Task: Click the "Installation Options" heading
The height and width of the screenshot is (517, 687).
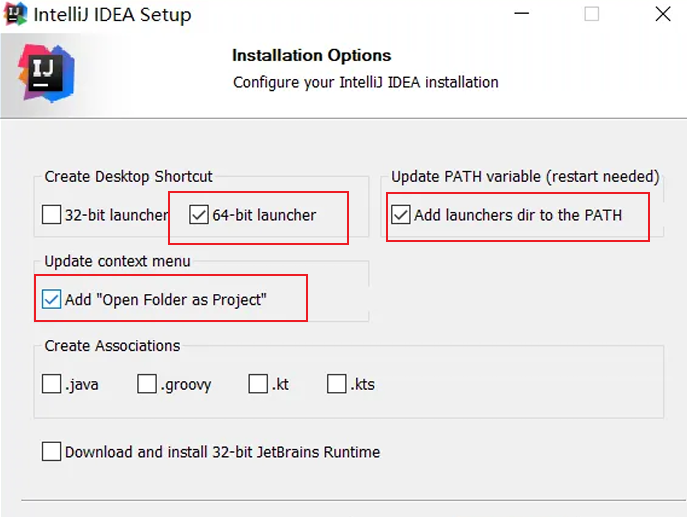Action: [x=312, y=56]
